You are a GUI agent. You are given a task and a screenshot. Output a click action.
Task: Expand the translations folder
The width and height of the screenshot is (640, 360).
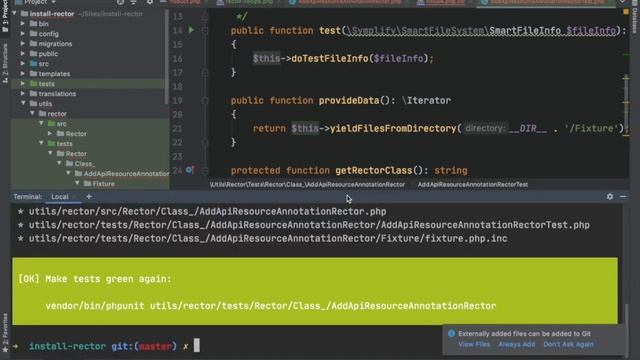coord(23,93)
